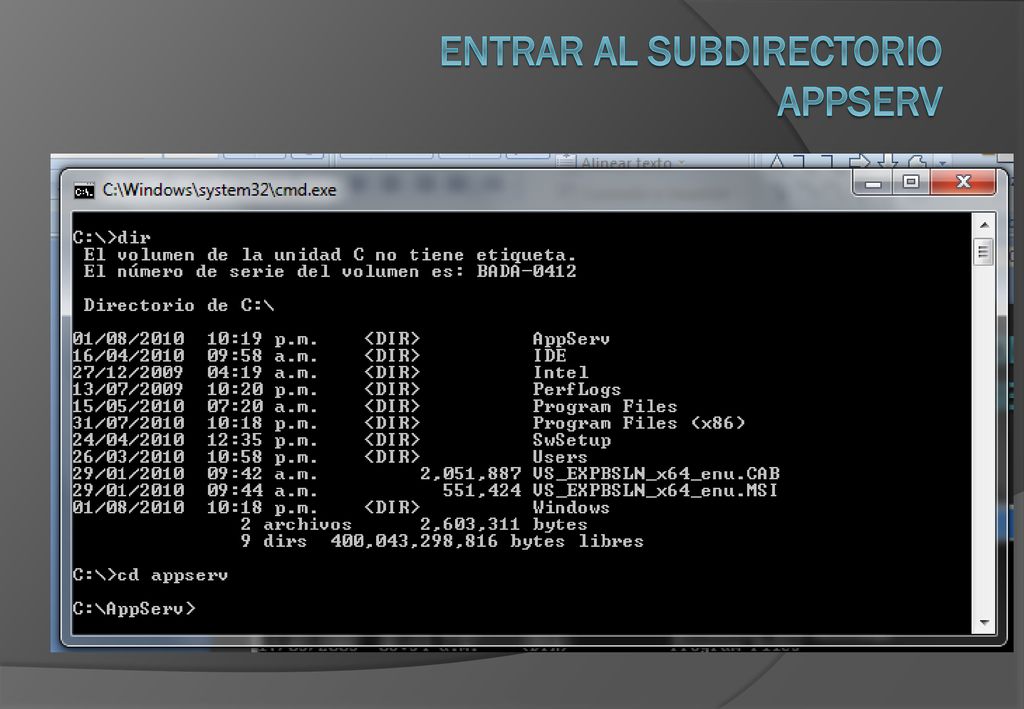The image size is (1024, 709).
Task: Click the 'Program Files' directory name dated 15/05/2010
Action: [605, 406]
